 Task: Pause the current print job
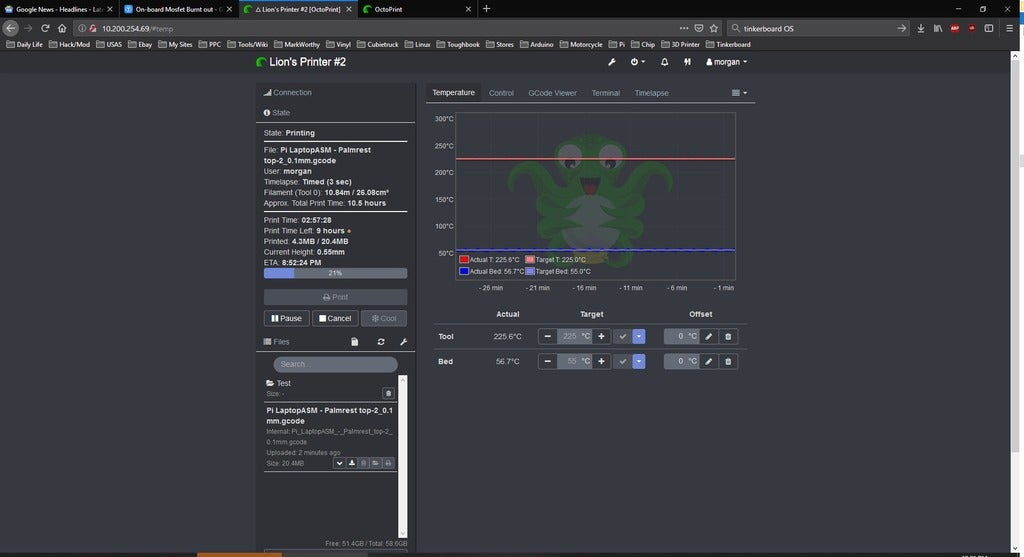click(286, 318)
